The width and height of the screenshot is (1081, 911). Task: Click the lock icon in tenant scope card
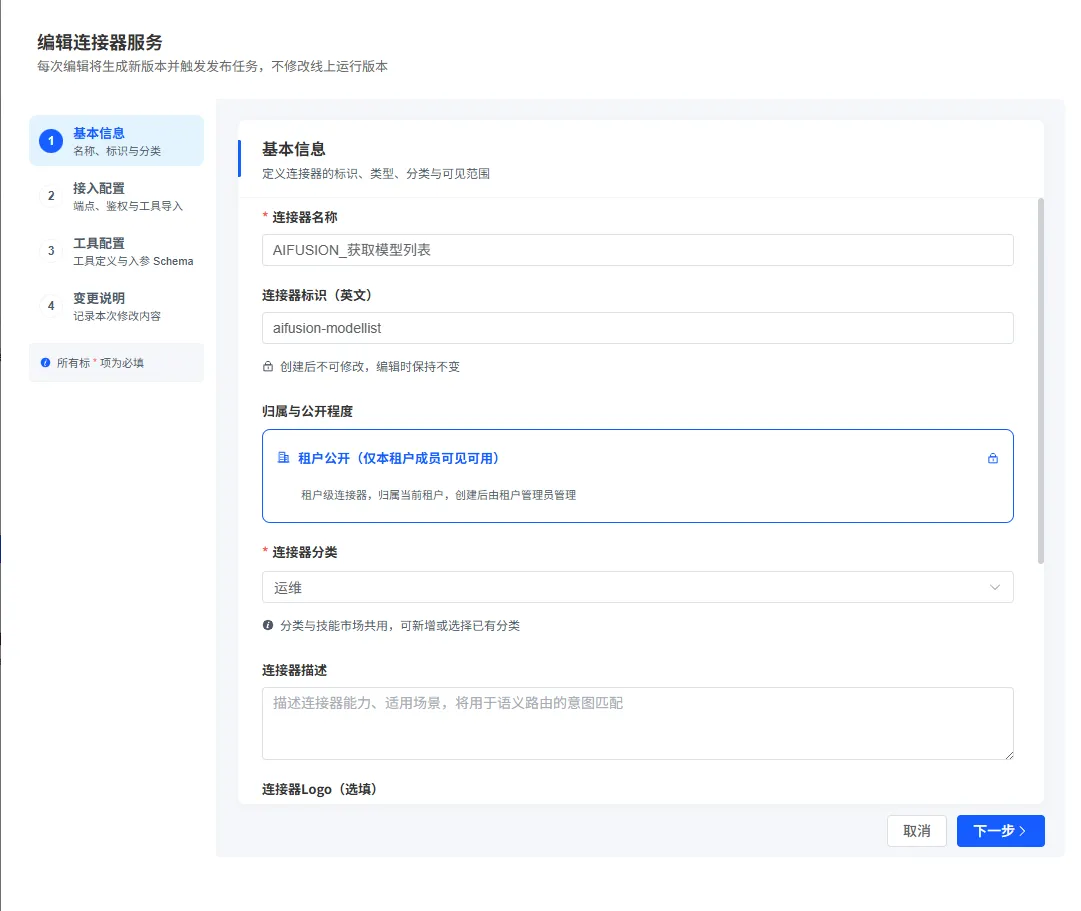pyautogui.click(x=993, y=458)
